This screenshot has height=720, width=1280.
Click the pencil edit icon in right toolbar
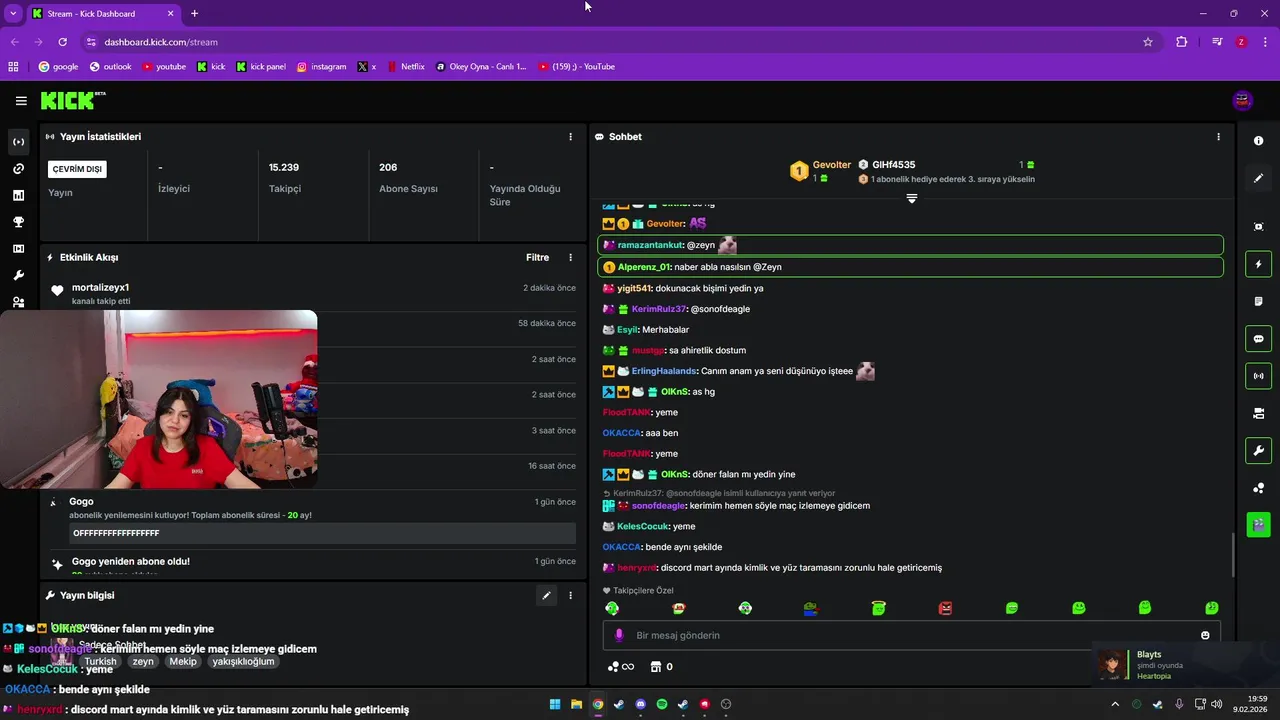pos(1259,178)
